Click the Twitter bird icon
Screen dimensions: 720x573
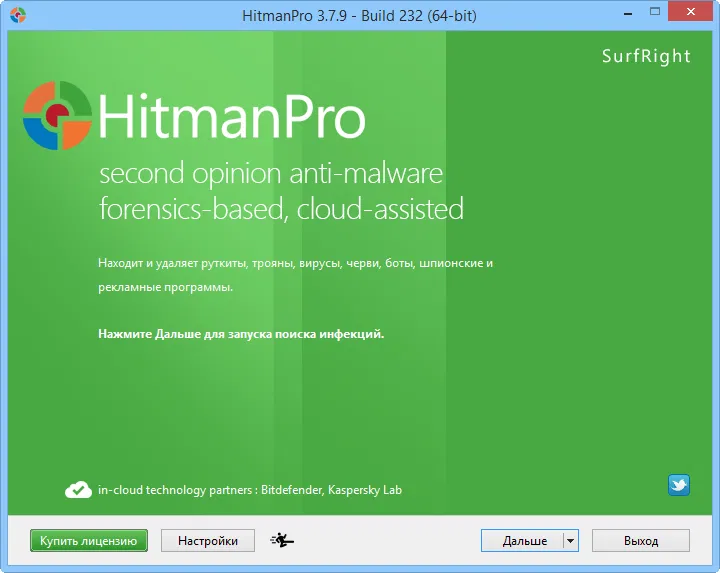click(679, 485)
